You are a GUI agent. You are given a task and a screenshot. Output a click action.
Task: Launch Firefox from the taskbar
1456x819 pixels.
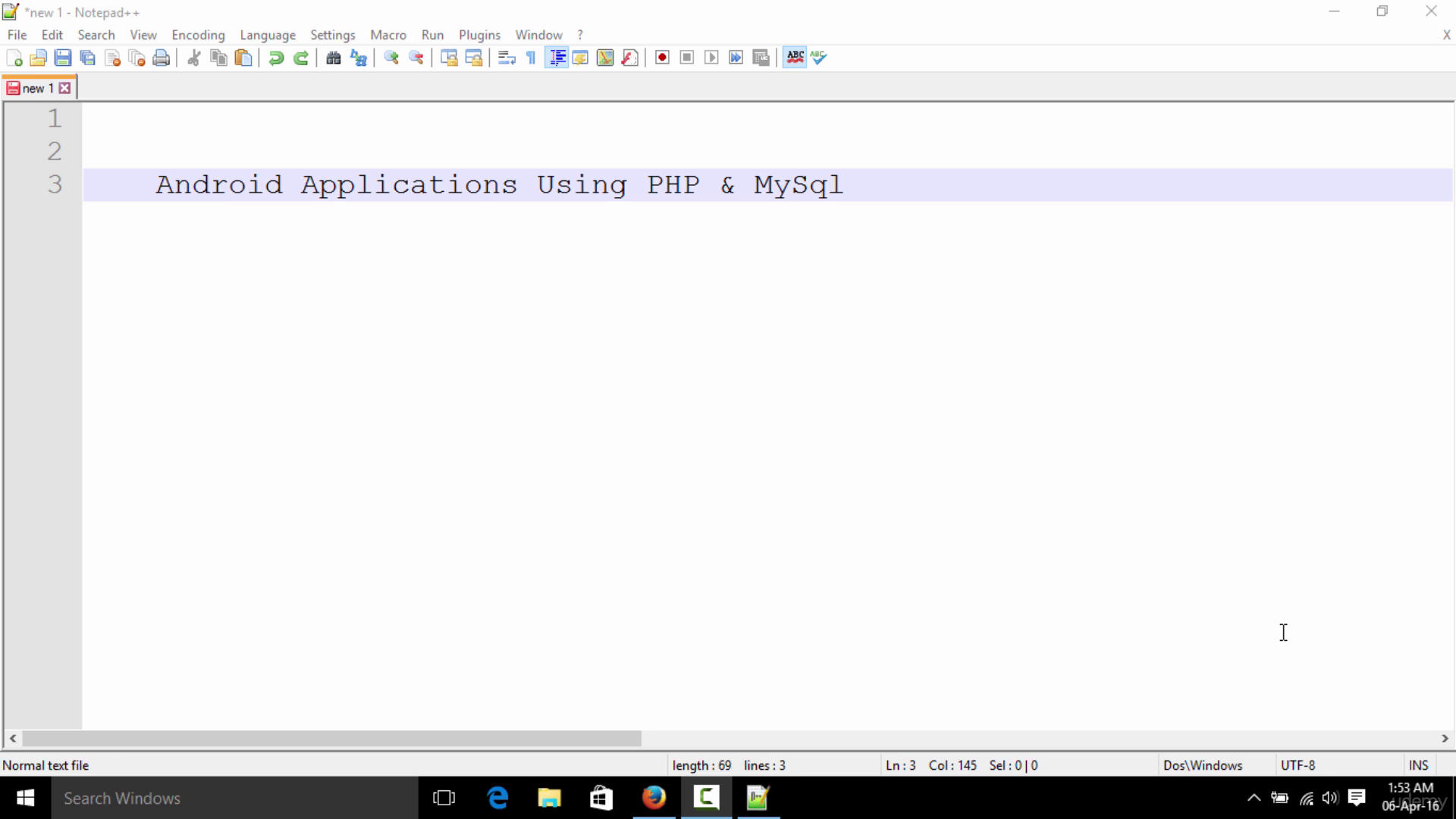click(654, 798)
